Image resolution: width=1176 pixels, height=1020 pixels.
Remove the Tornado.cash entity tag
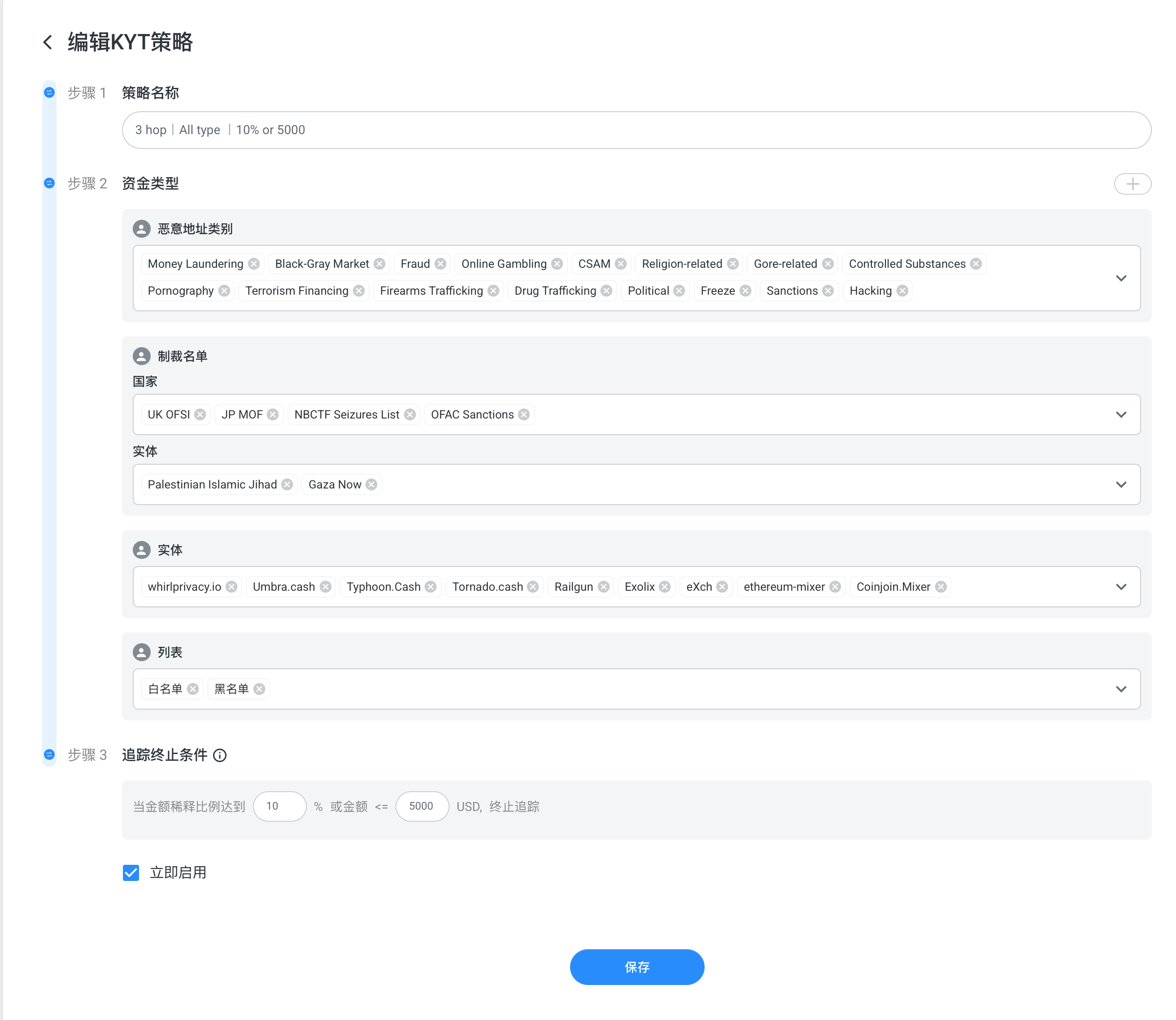533,587
